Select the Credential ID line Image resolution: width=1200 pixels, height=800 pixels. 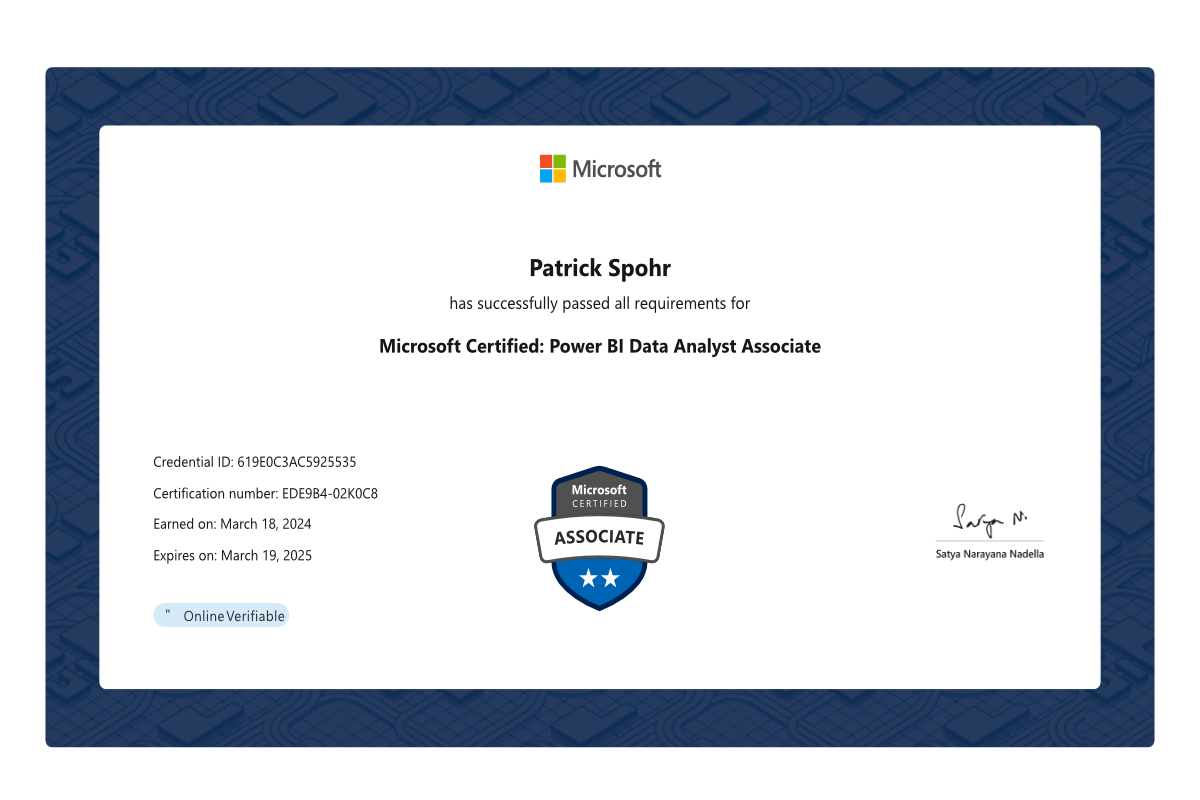pyautogui.click(x=254, y=462)
